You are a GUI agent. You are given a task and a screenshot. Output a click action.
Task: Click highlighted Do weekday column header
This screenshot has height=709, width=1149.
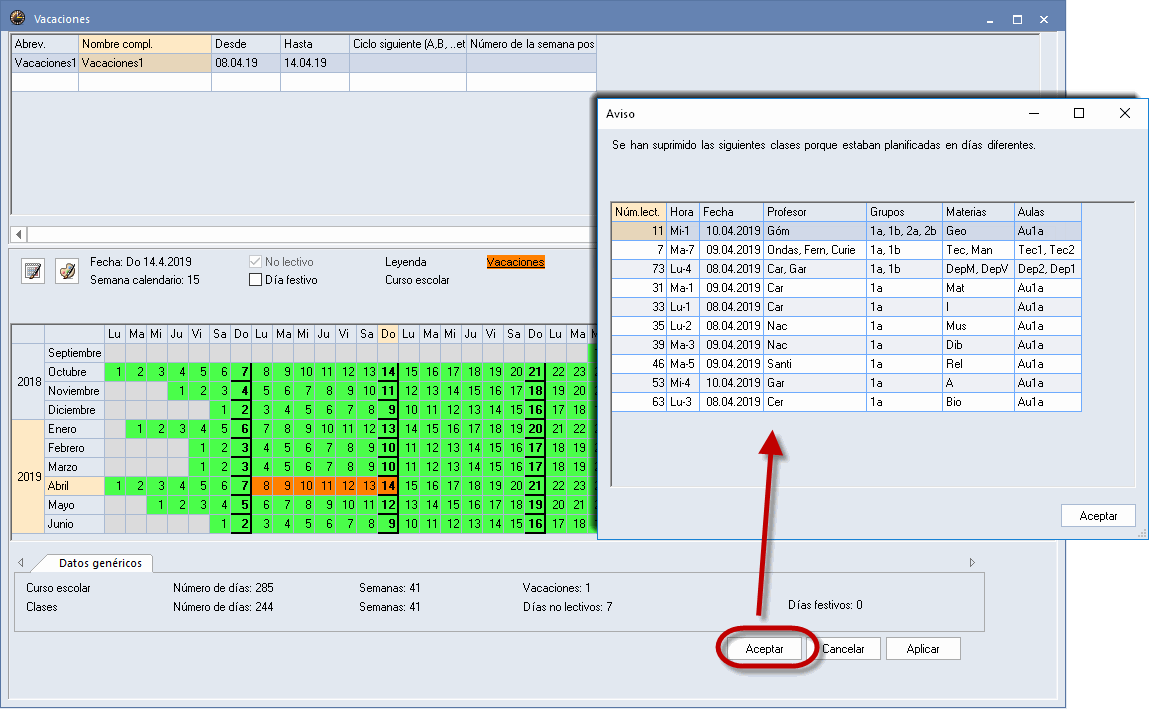388,334
